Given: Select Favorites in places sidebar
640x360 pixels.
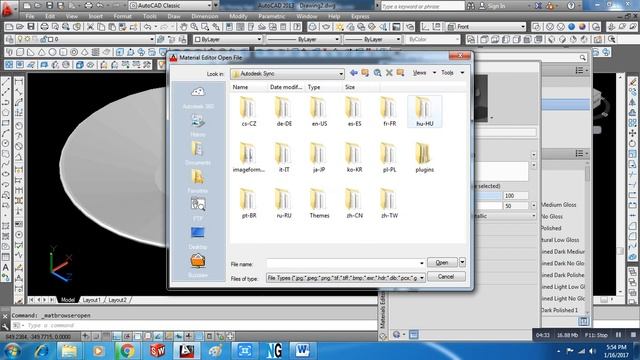Looking at the screenshot, I should 198,182.
